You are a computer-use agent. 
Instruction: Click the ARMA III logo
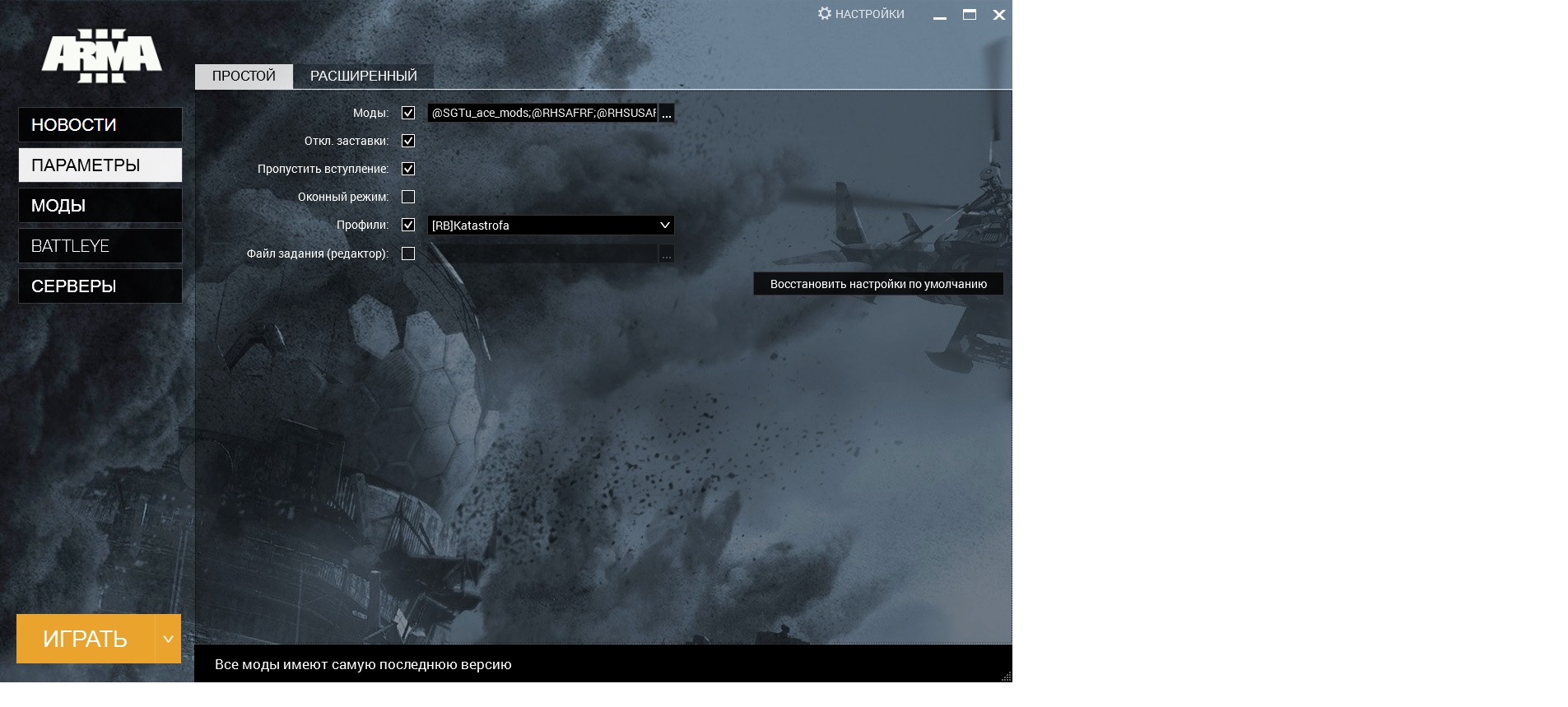tap(101, 56)
